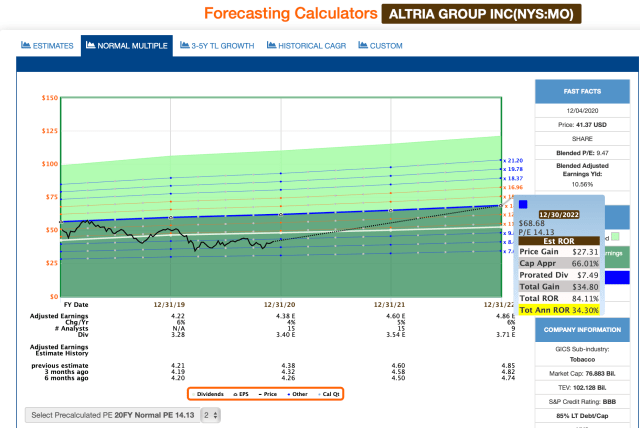Click the Price Gain $27.31 row
Image resolution: width=640 pixels, height=428 pixels.
[x=559, y=252]
